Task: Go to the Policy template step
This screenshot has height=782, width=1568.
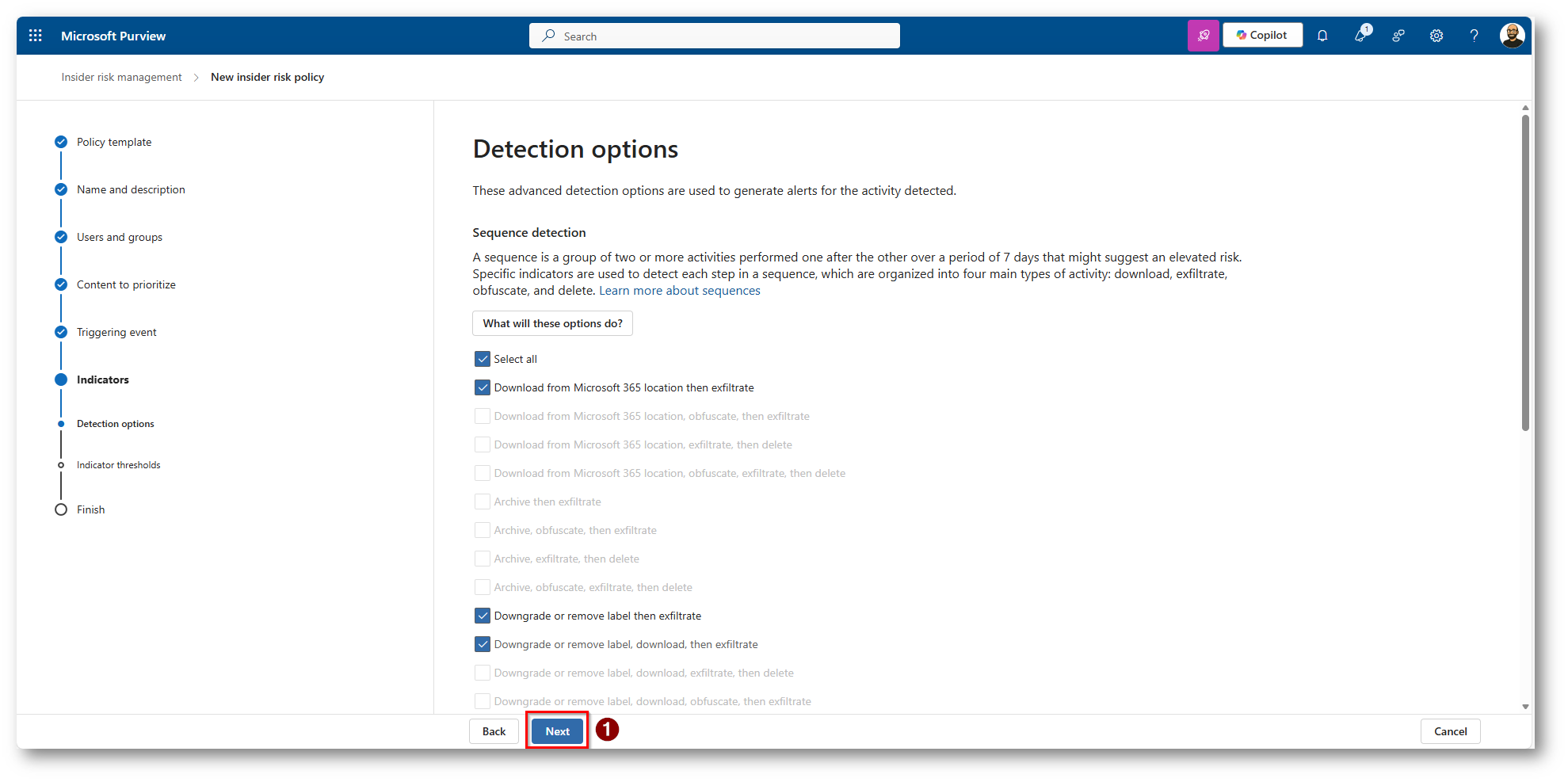Action: (114, 142)
